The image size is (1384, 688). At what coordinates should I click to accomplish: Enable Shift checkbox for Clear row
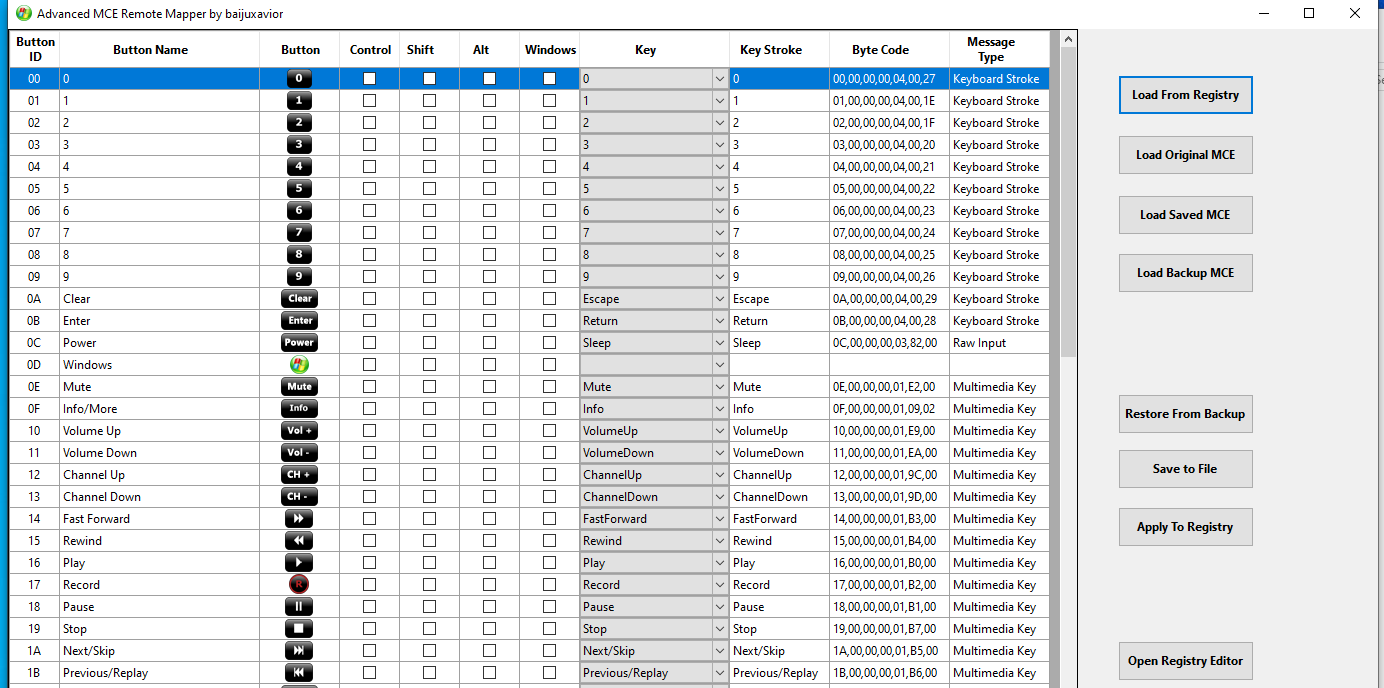click(429, 298)
